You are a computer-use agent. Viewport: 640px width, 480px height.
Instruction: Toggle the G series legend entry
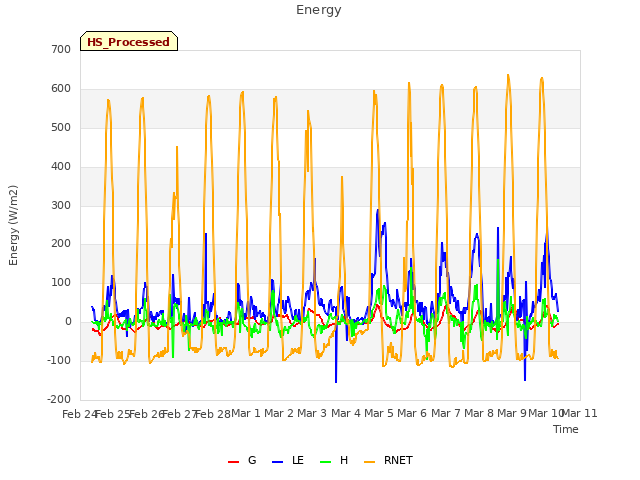point(242,460)
